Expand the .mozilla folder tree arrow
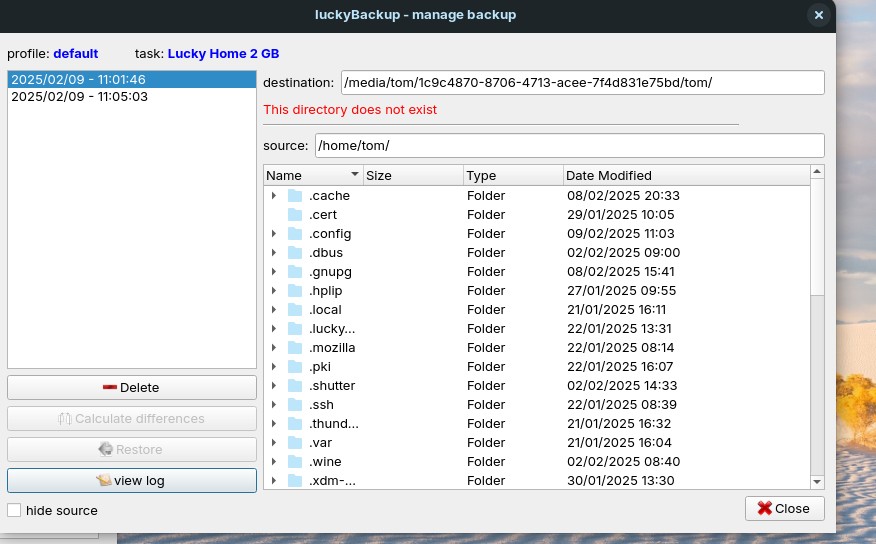The width and height of the screenshot is (876, 544). [274, 347]
